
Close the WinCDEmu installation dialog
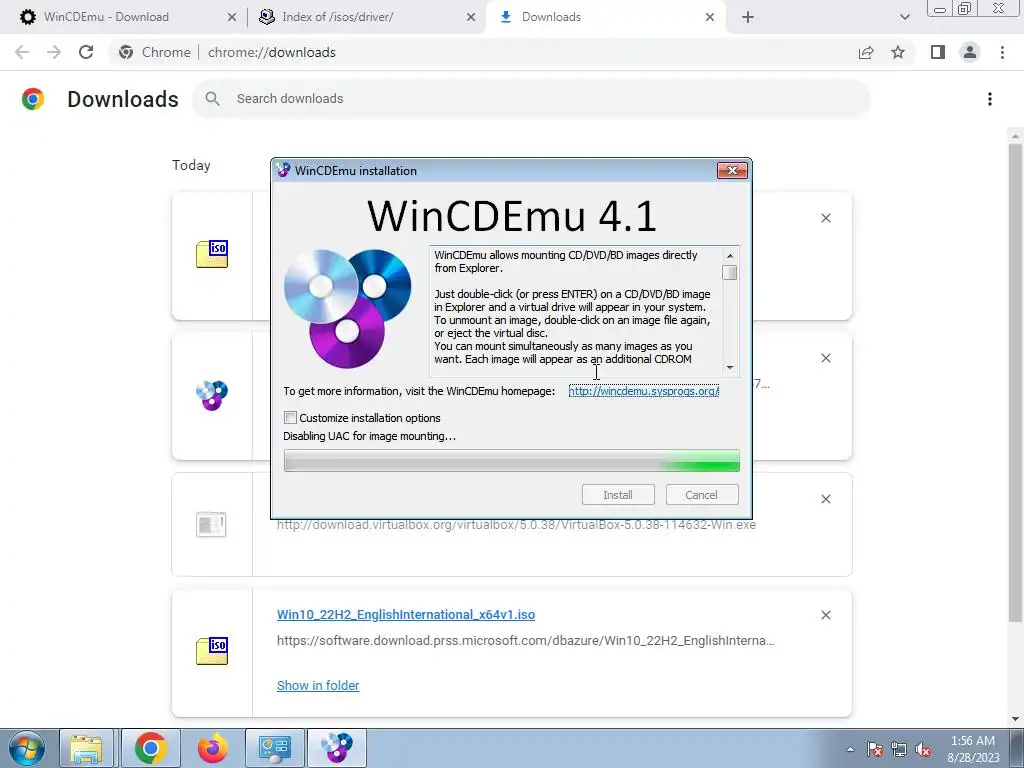click(x=732, y=170)
